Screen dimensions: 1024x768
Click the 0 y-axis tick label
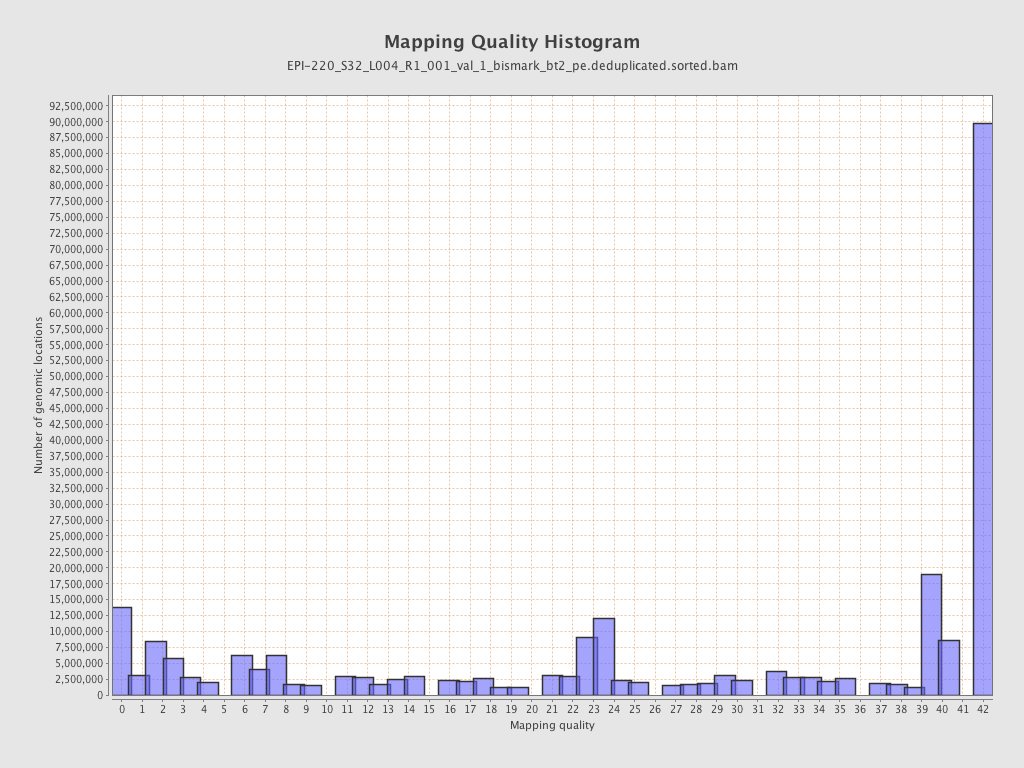point(100,696)
